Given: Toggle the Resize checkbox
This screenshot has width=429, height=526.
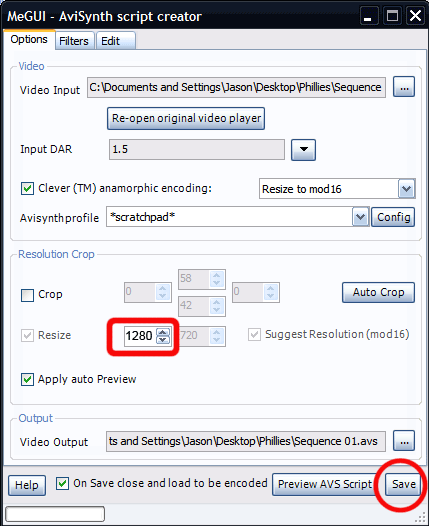Looking at the screenshot, I should tap(28, 335).
